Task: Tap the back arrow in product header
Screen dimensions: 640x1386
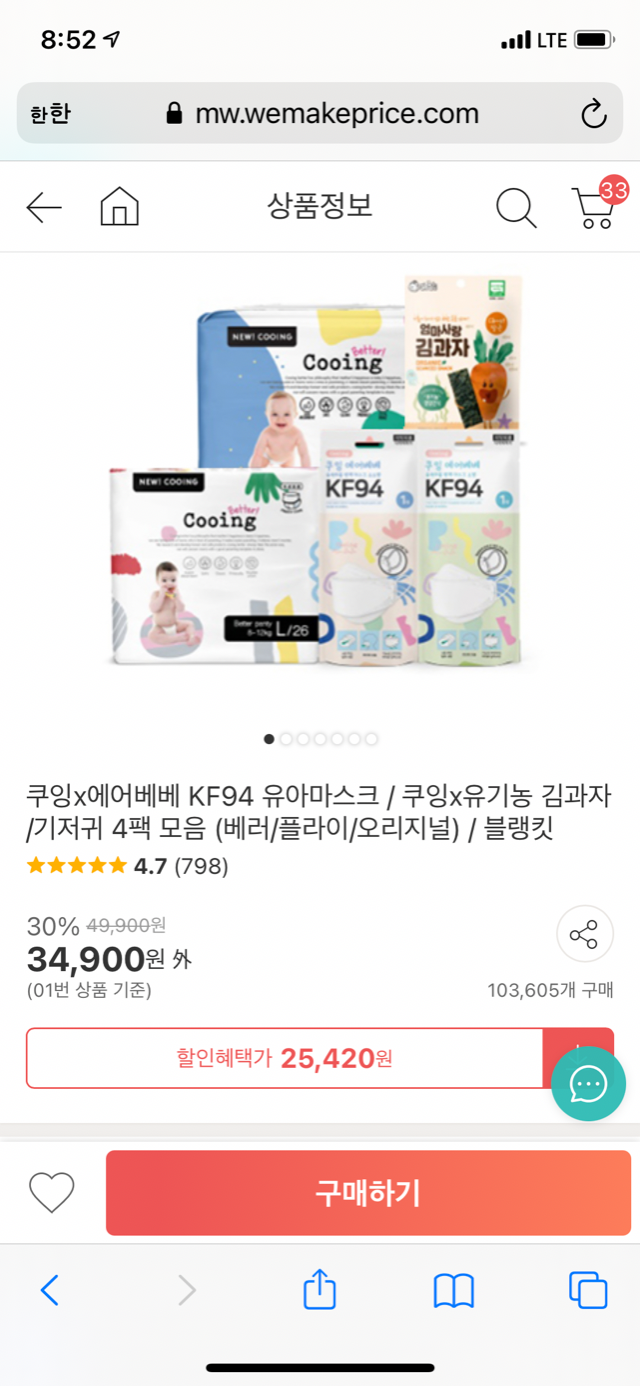Action: (x=44, y=208)
